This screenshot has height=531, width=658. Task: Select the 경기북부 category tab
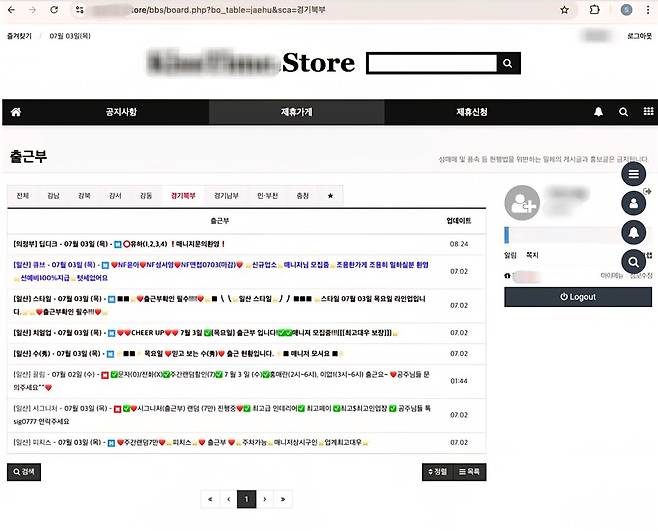(183, 196)
